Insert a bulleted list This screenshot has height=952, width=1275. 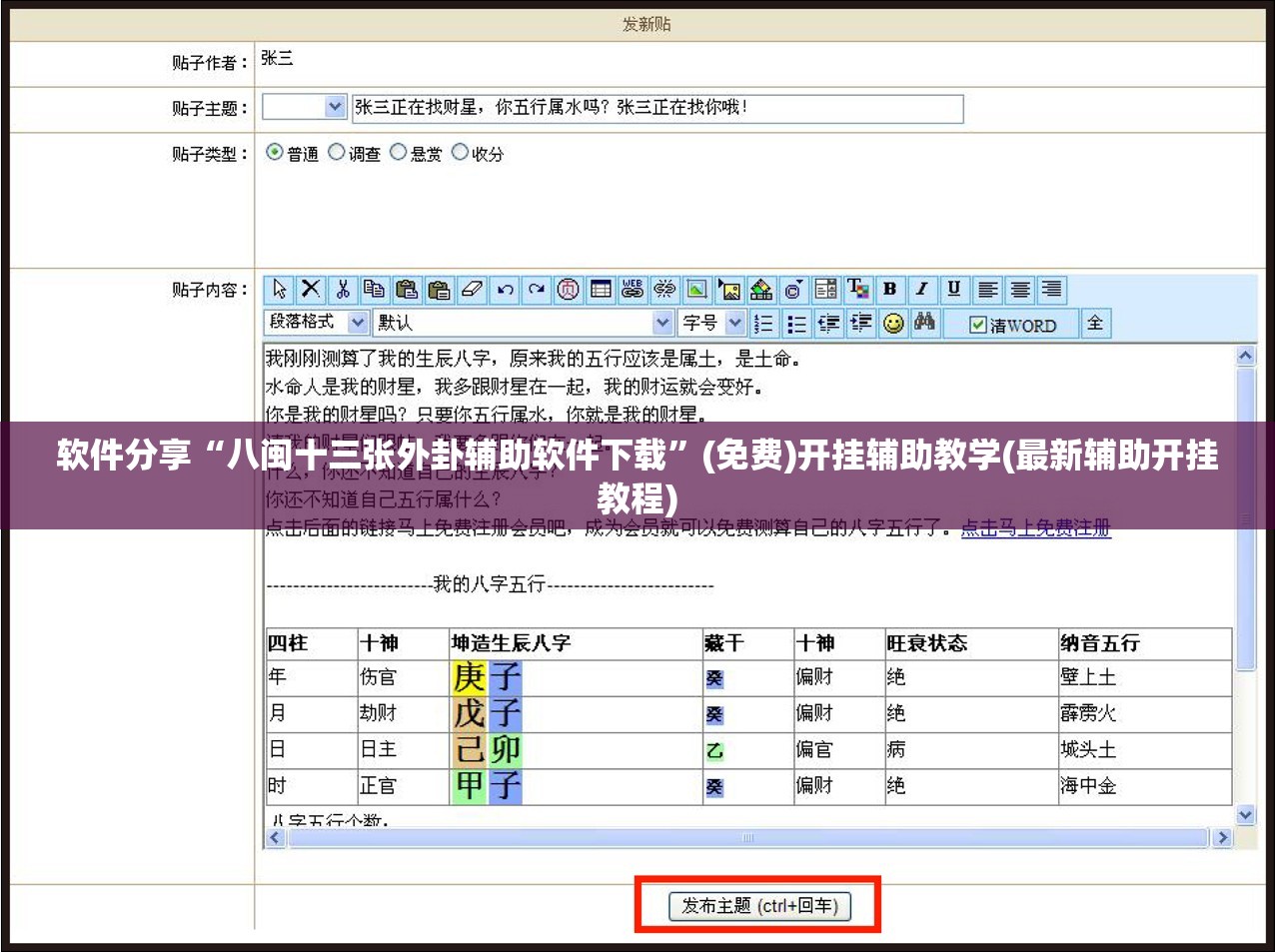coord(796,324)
